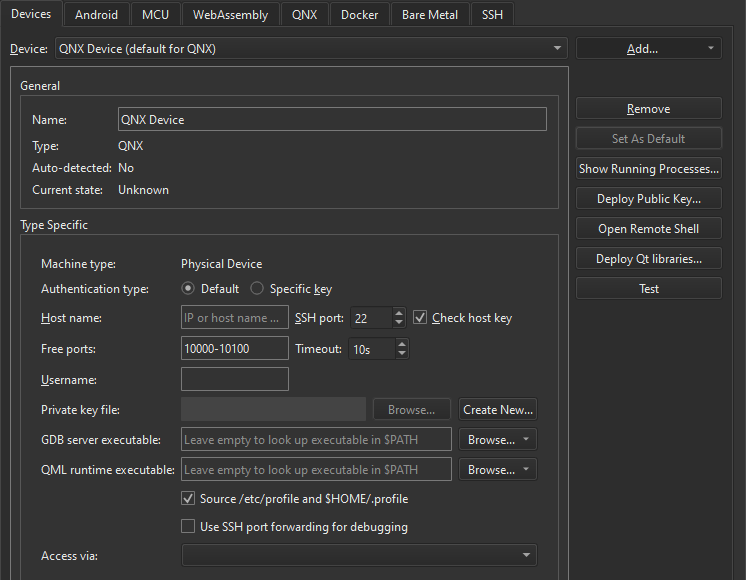Open QML runtime executable Browse menu
This screenshot has height=580, width=746.
tap(497, 469)
